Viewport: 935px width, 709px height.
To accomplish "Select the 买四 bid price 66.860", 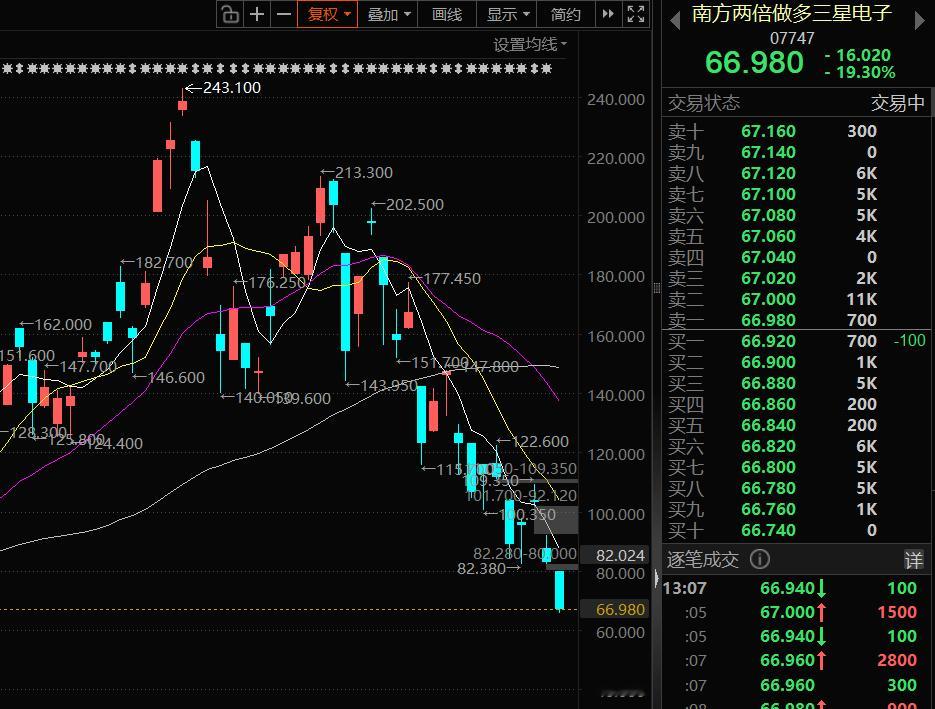I will point(768,404).
